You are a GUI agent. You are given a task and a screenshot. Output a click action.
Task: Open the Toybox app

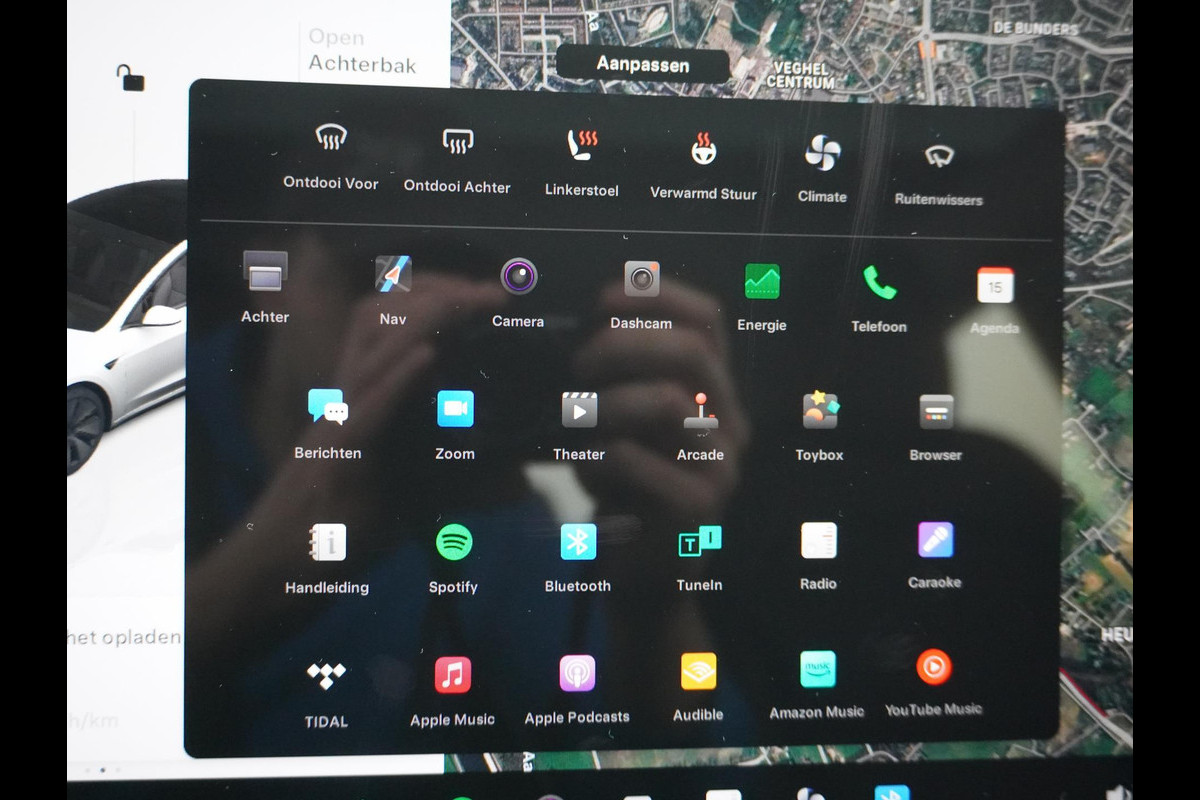(x=820, y=411)
